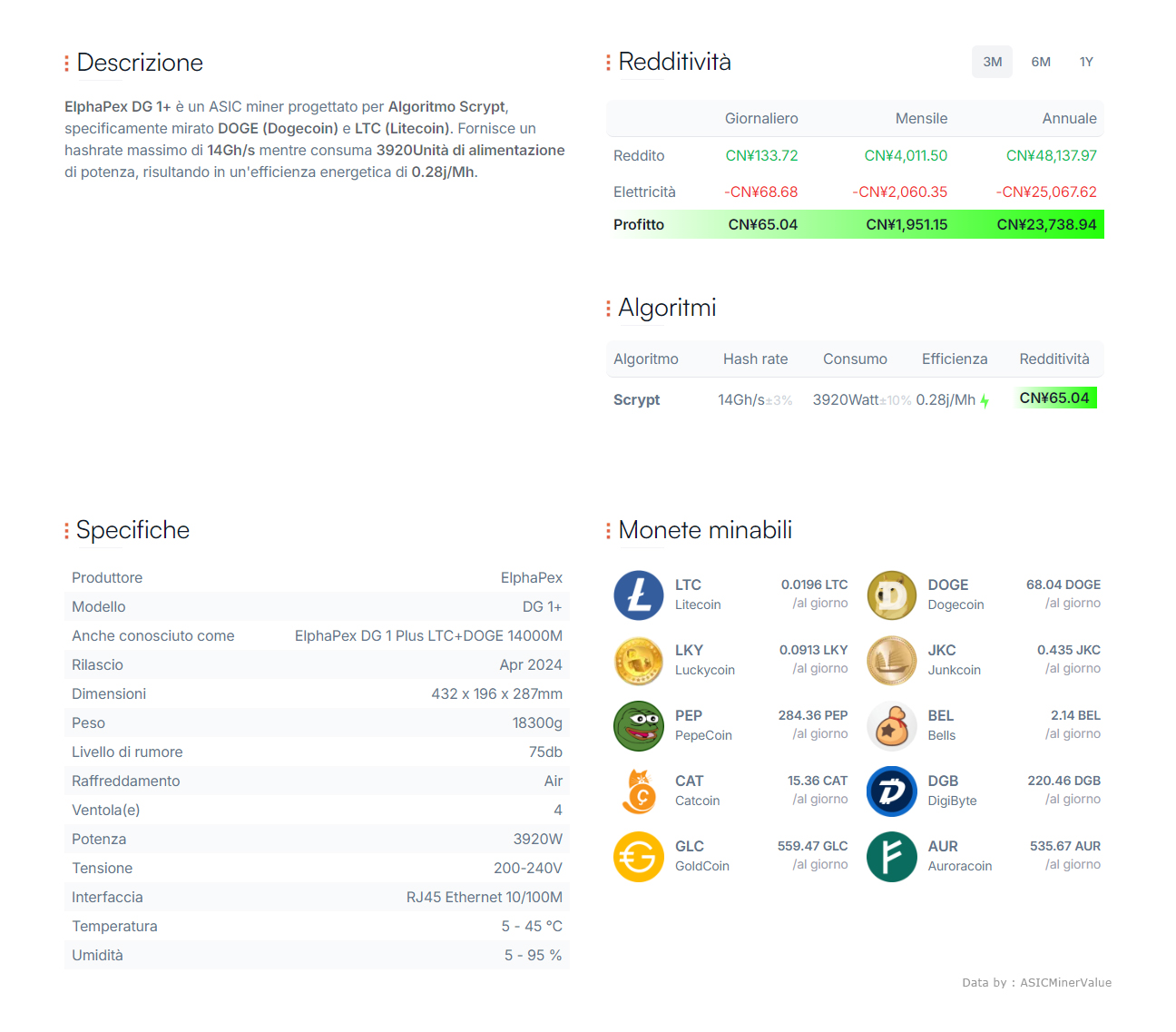Click the Bells BEL bag icon
This screenshot has height=1032, width=1176.
click(x=892, y=726)
